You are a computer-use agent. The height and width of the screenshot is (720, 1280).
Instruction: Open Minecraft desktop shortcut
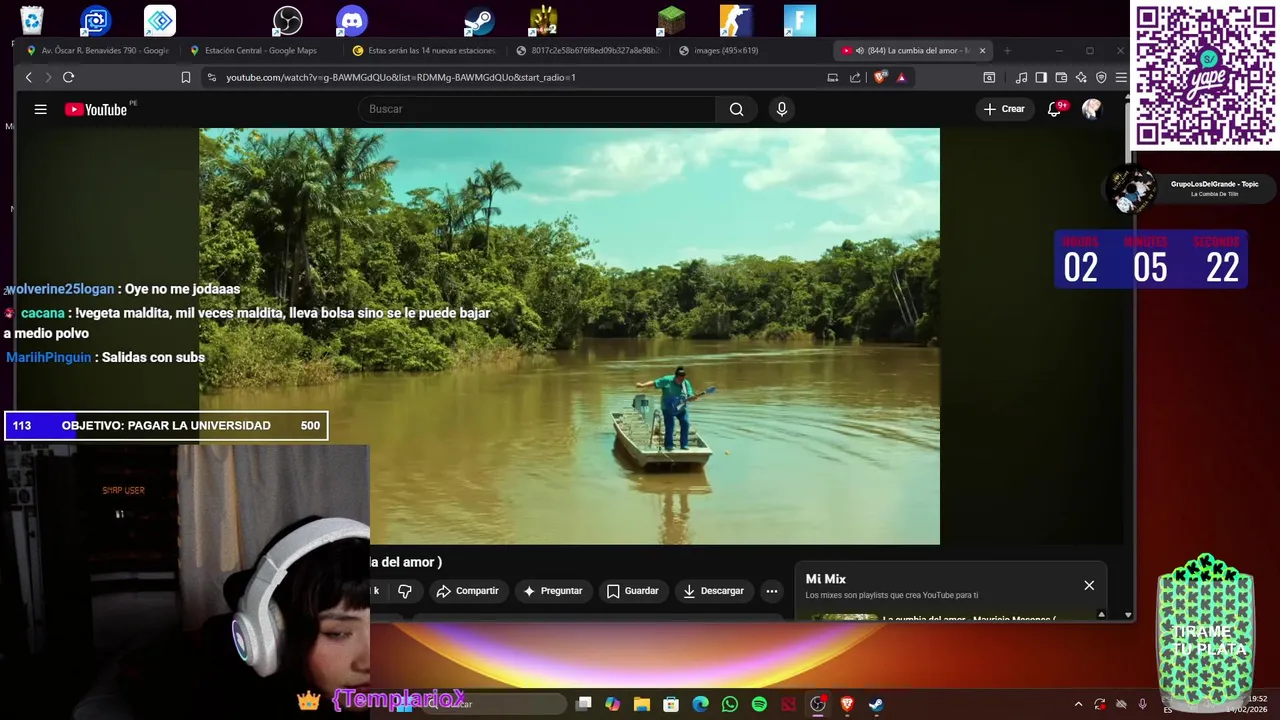coord(672,20)
